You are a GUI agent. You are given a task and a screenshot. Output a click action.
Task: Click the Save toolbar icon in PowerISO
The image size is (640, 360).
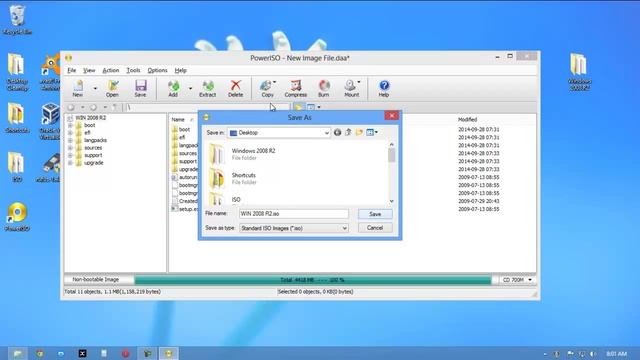[x=140, y=88]
